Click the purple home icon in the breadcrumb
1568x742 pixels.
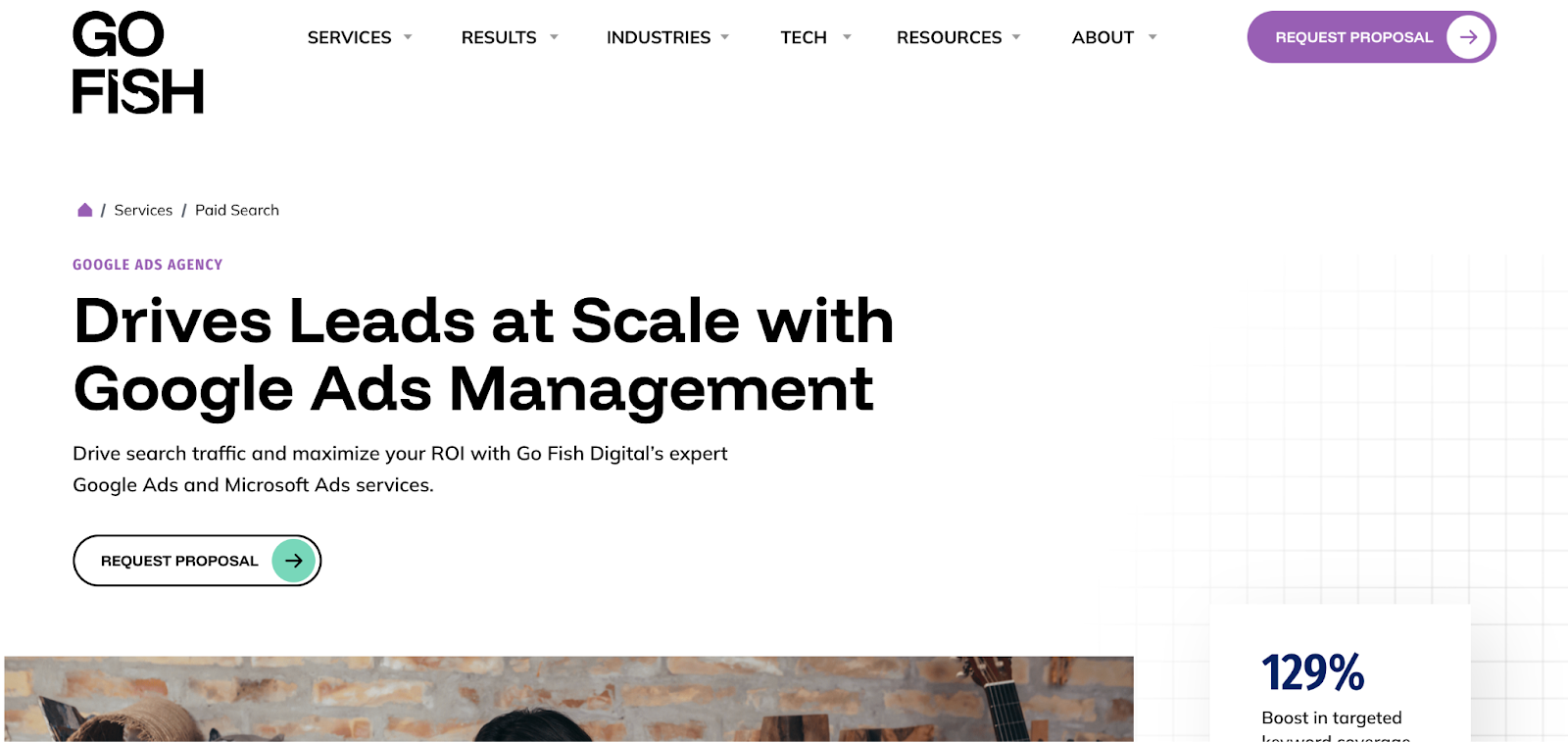coord(84,209)
